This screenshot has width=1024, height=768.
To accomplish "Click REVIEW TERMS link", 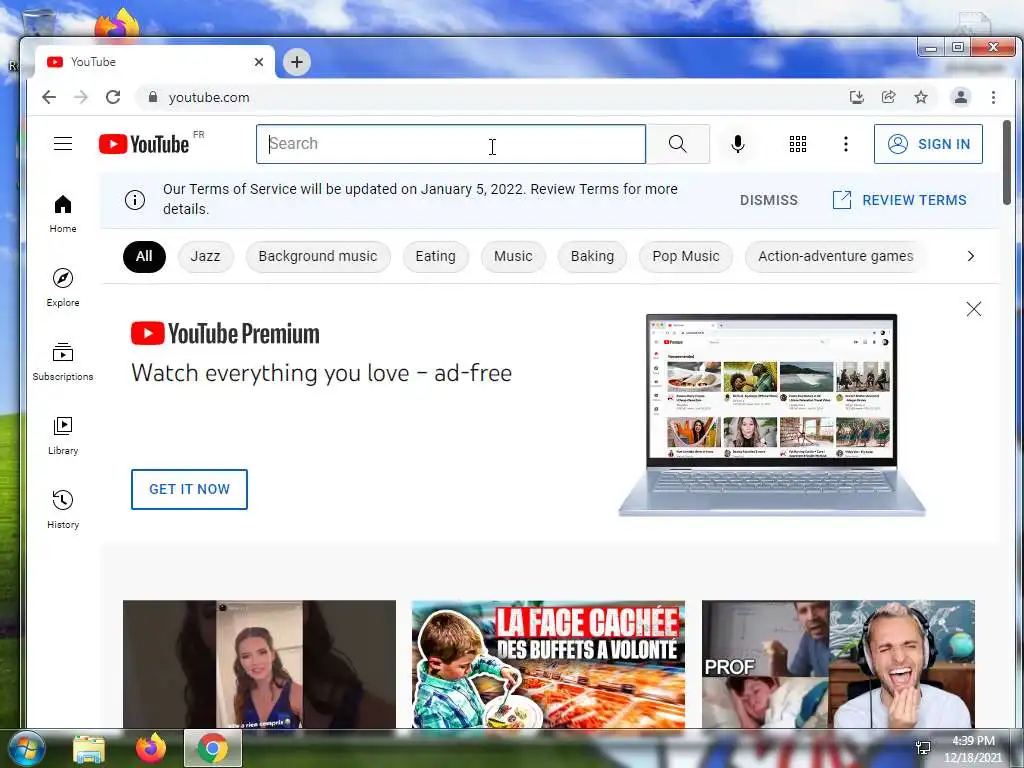I will click(x=899, y=200).
